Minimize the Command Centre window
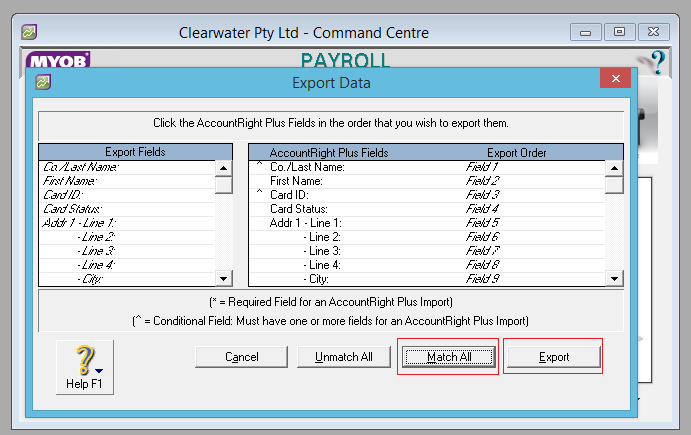Viewport: 691px width, 435px height. pos(585,32)
